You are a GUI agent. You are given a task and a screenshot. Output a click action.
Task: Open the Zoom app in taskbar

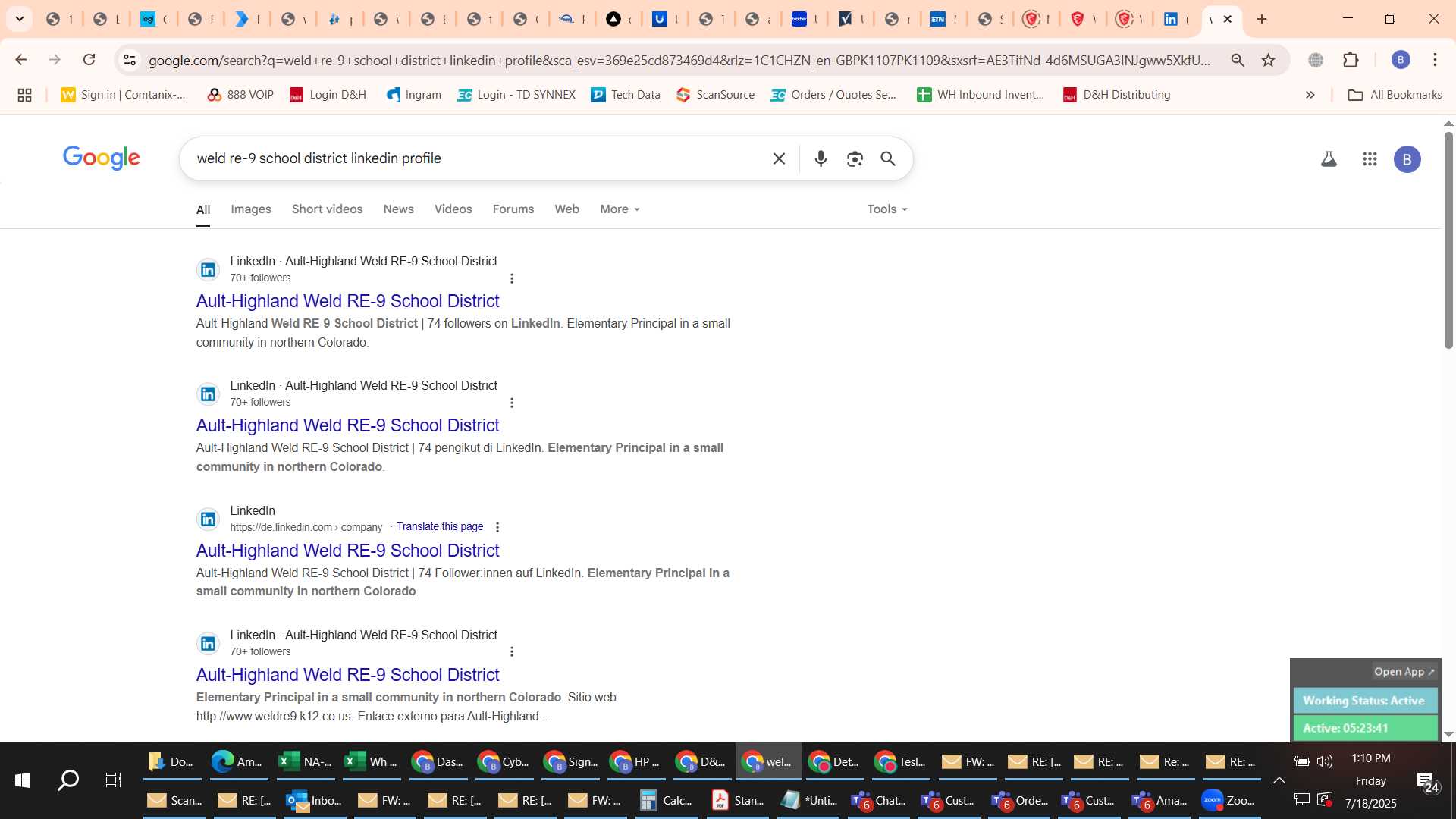coord(1228,801)
